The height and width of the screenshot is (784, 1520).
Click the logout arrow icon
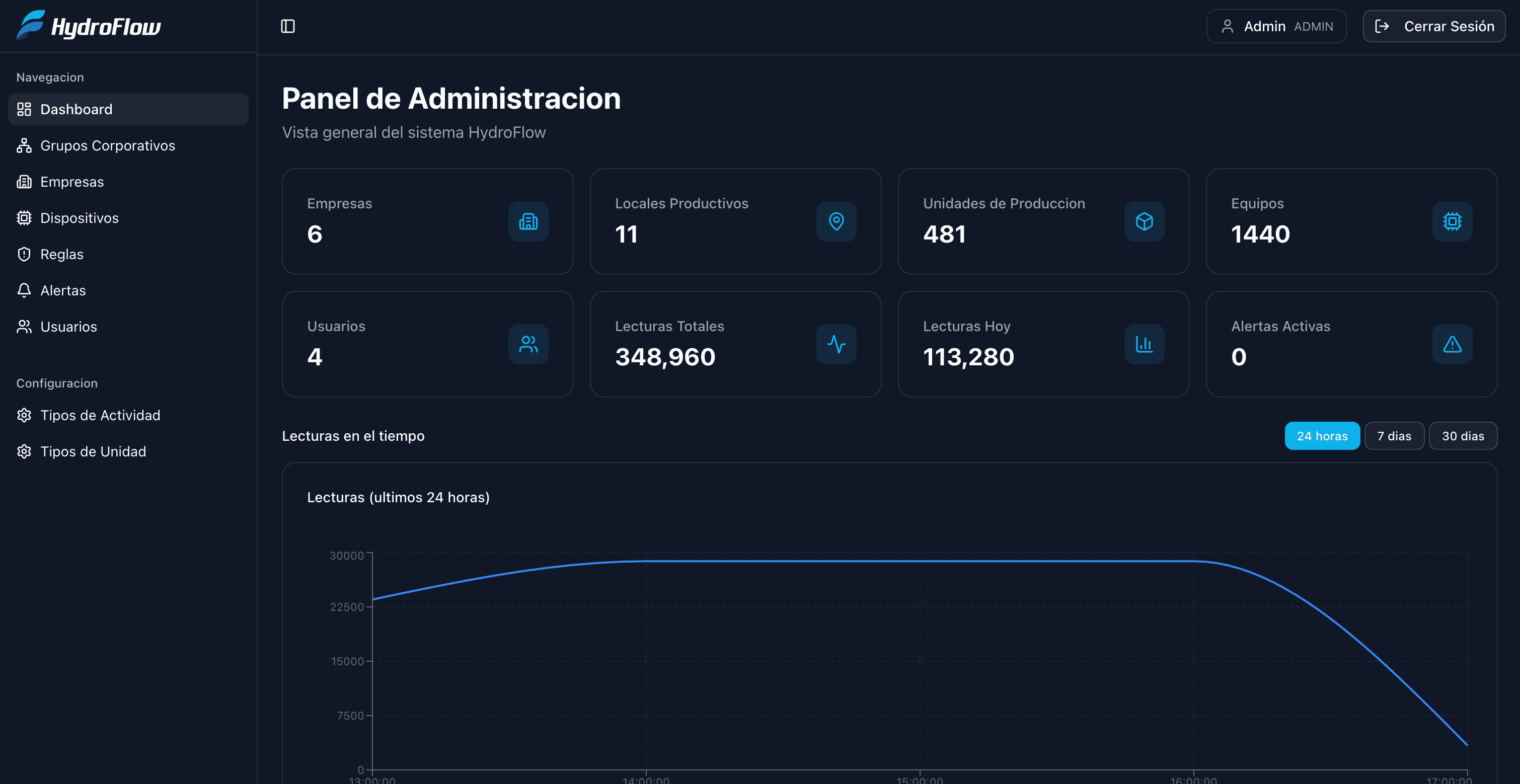point(1382,26)
